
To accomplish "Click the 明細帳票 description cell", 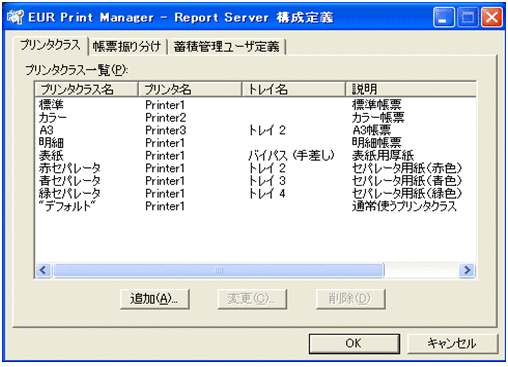I will [377, 143].
